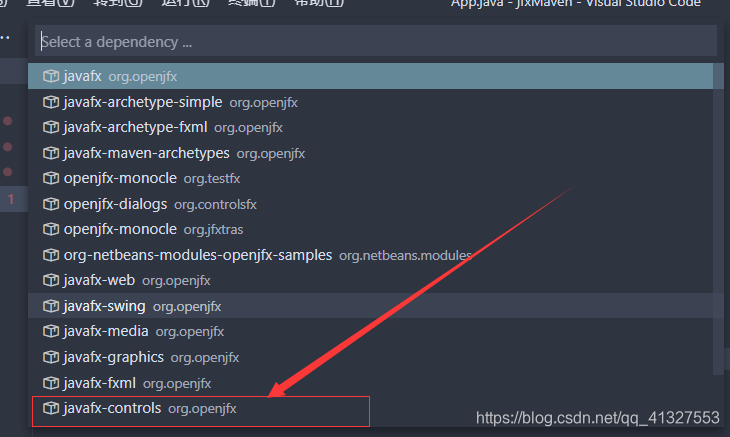Viewport: 730px width, 437px height.
Task: Focus the Select a dependency search field
Action: [376, 41]
